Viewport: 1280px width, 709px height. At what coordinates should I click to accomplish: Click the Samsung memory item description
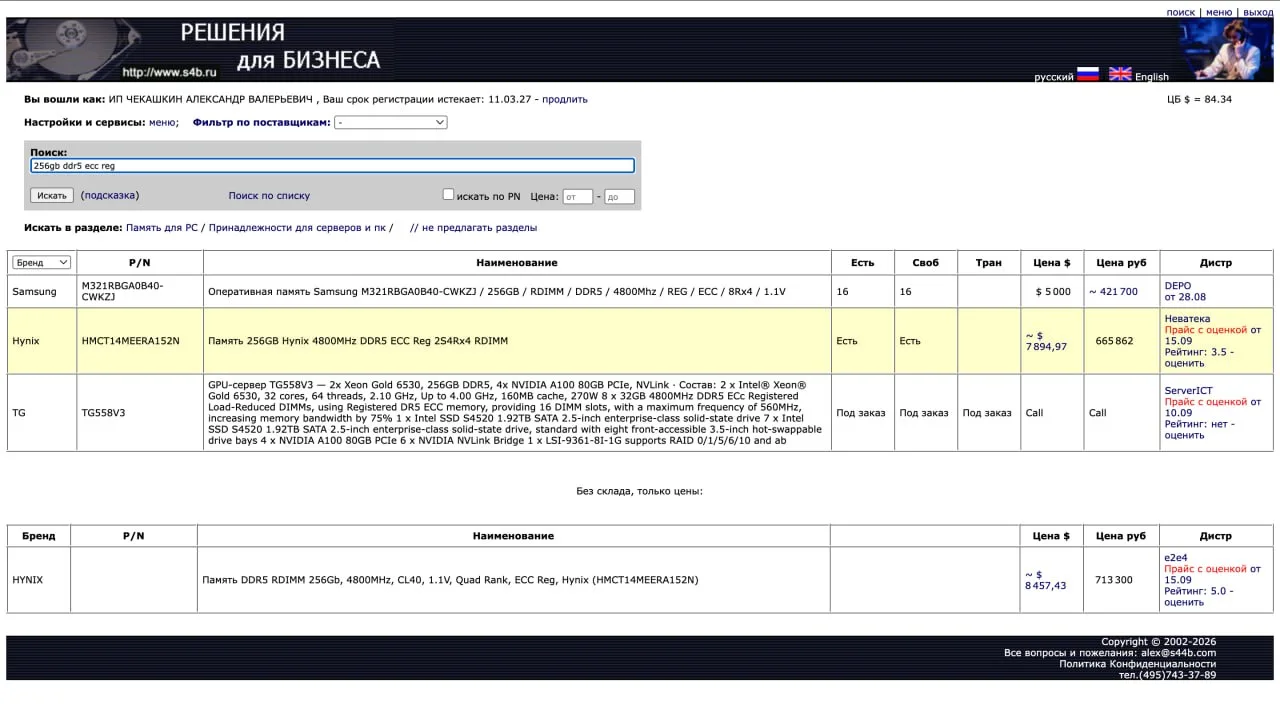[497, 292]
